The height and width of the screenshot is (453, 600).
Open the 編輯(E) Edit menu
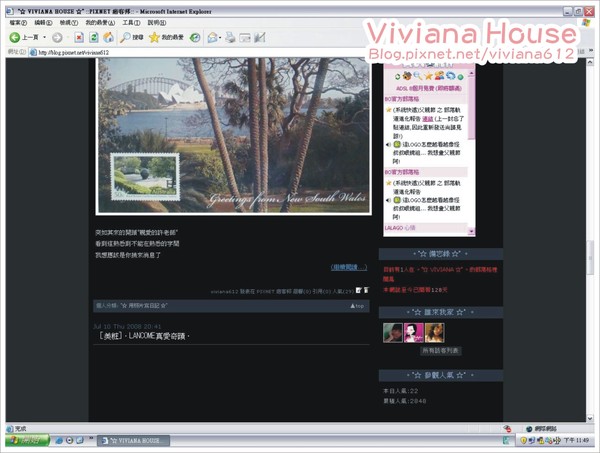43,23
